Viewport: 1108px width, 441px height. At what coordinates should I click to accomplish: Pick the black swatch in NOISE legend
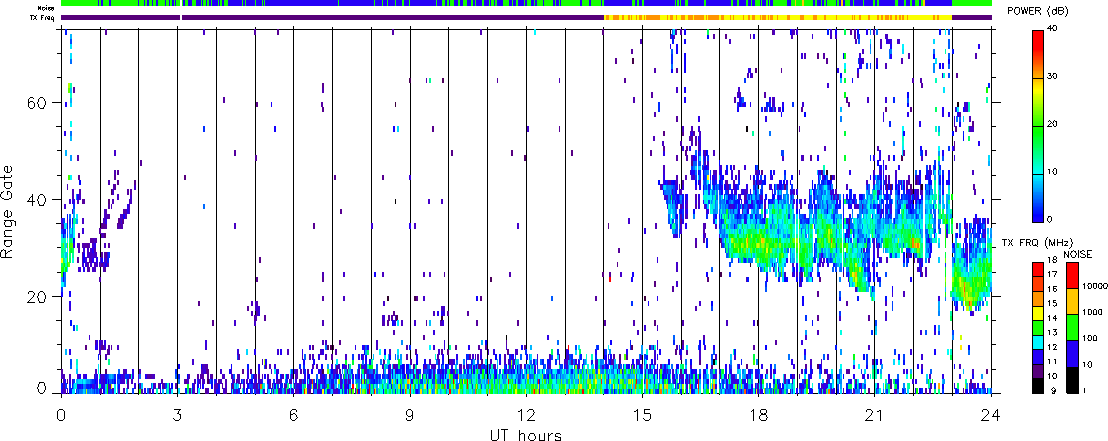click(1072, 380)
